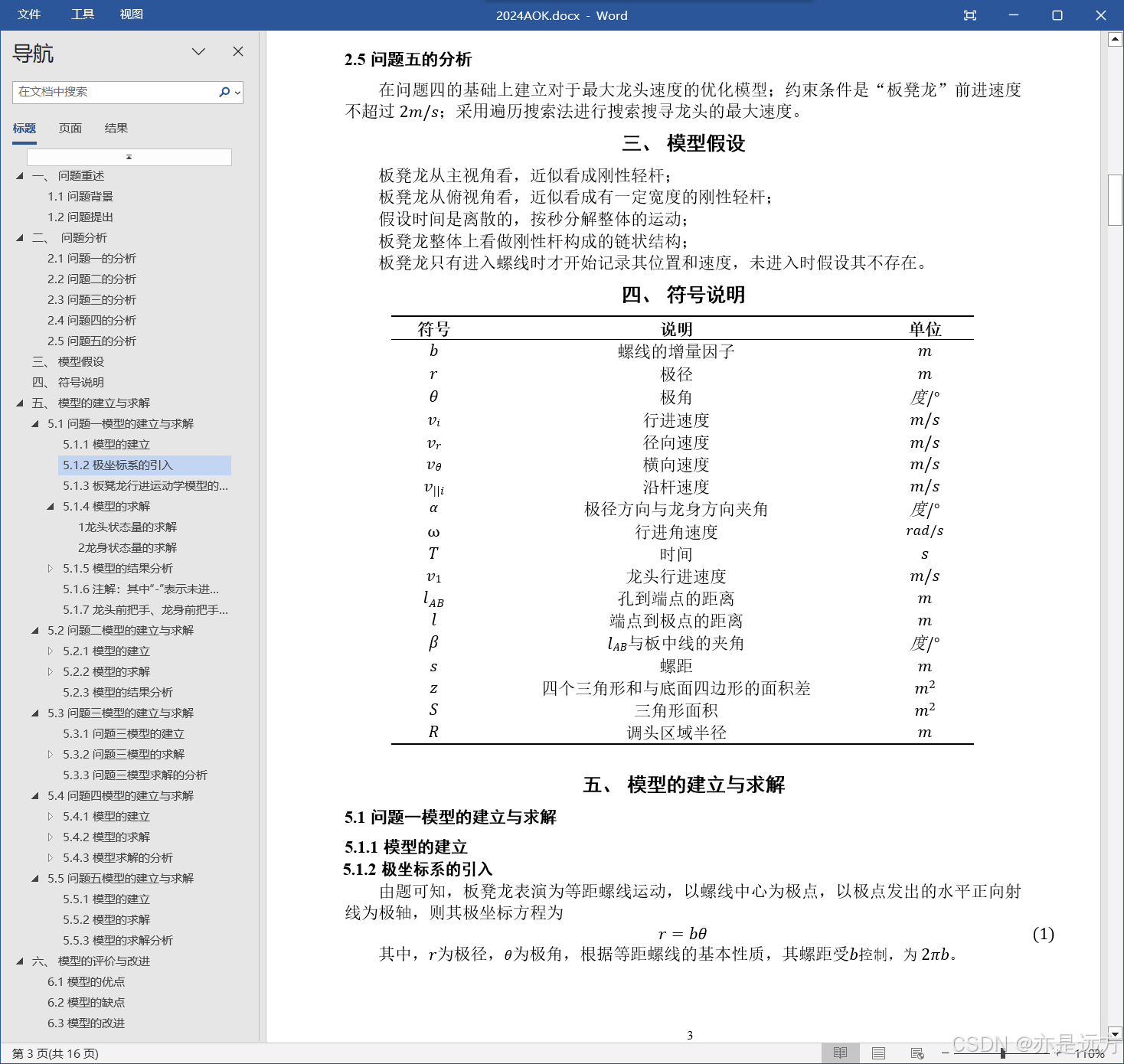Screen dimensions: 1124x1064
Task: Switch to Web Layout view icon
Action: click(x=917, y=1053)
